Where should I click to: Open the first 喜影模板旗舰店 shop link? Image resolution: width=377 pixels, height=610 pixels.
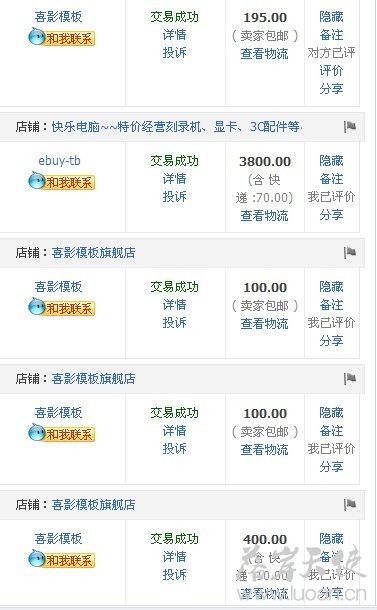93,253
